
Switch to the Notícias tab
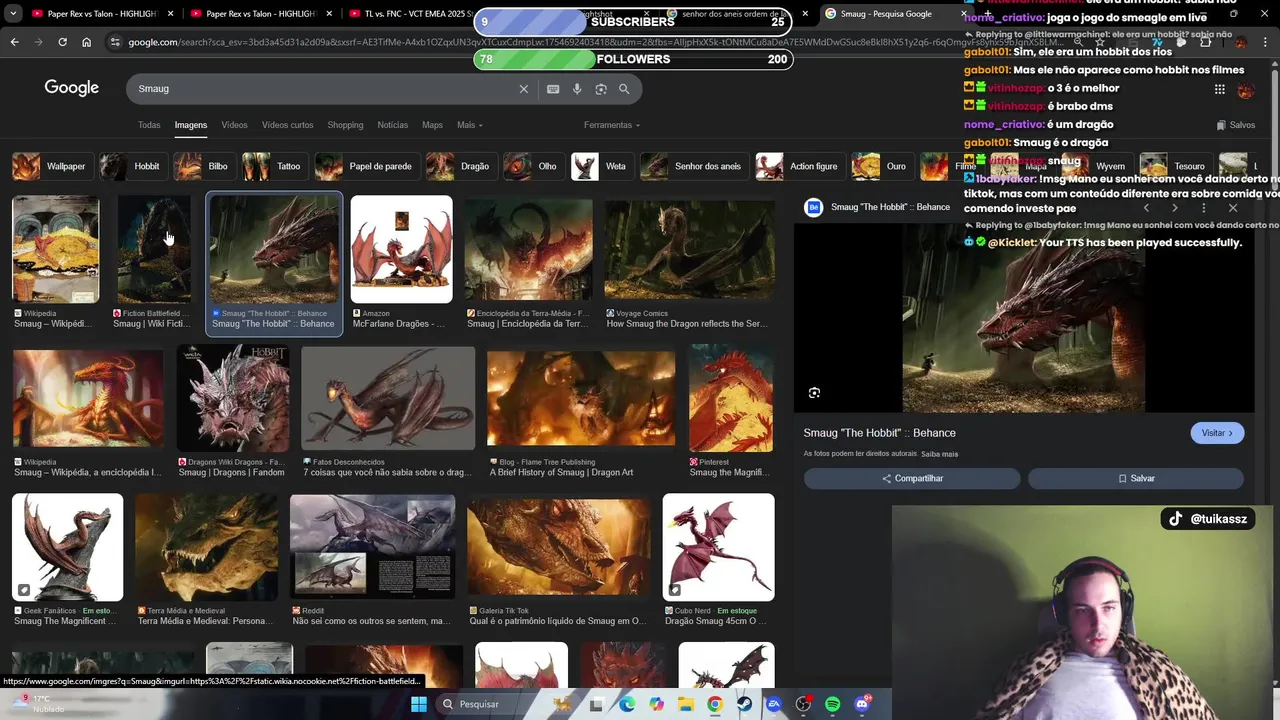[393, 125]
